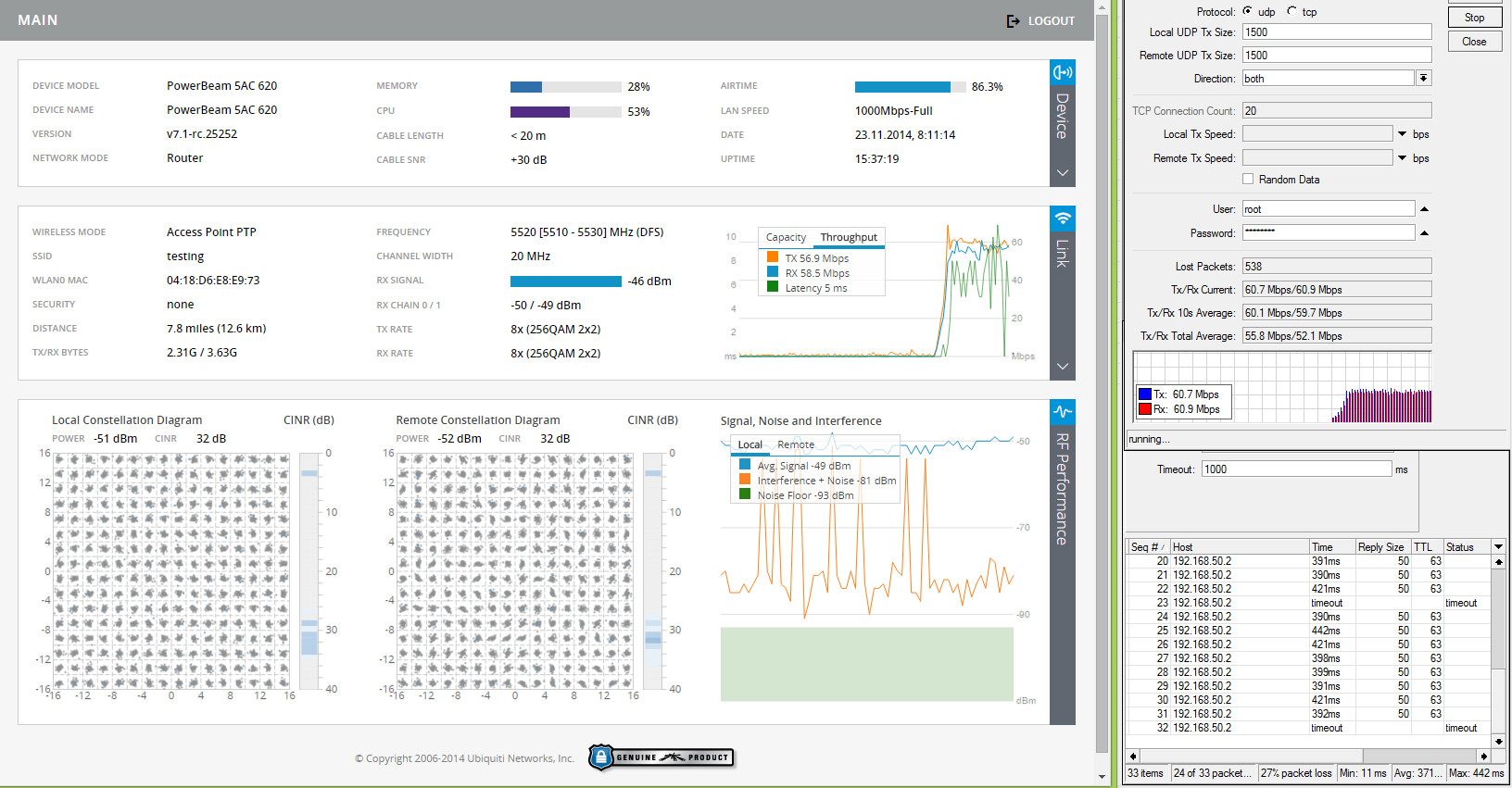
Task: Click the RF Performance waveform icon
Action: [x=1063, y=412]
